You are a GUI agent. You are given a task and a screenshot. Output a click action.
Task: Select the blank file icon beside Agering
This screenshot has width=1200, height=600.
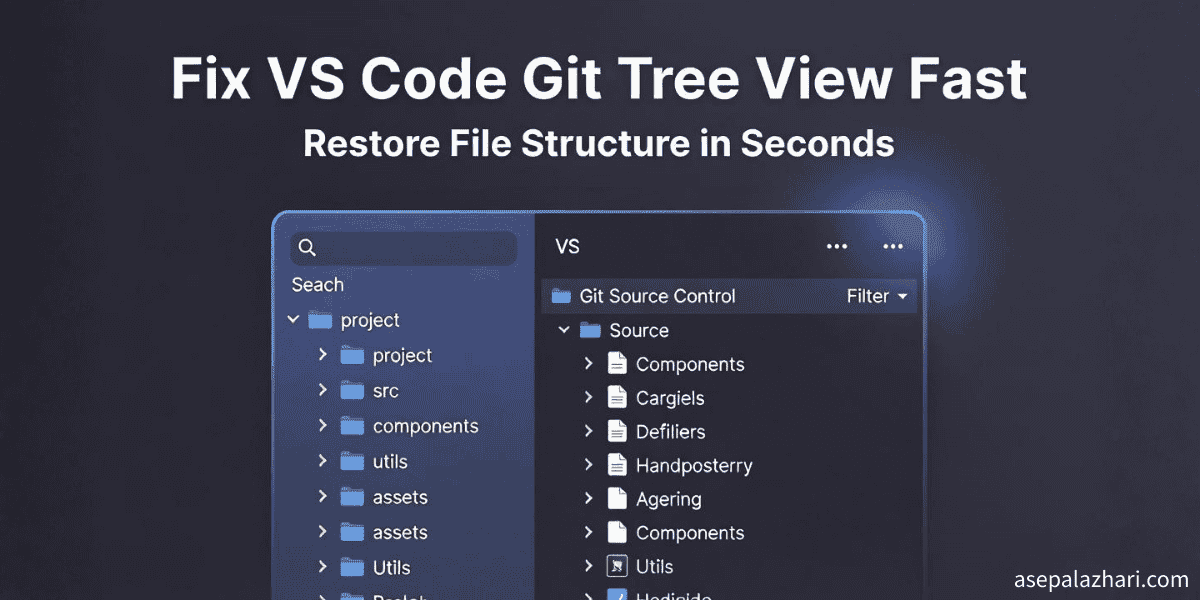(x=616, y=499)
